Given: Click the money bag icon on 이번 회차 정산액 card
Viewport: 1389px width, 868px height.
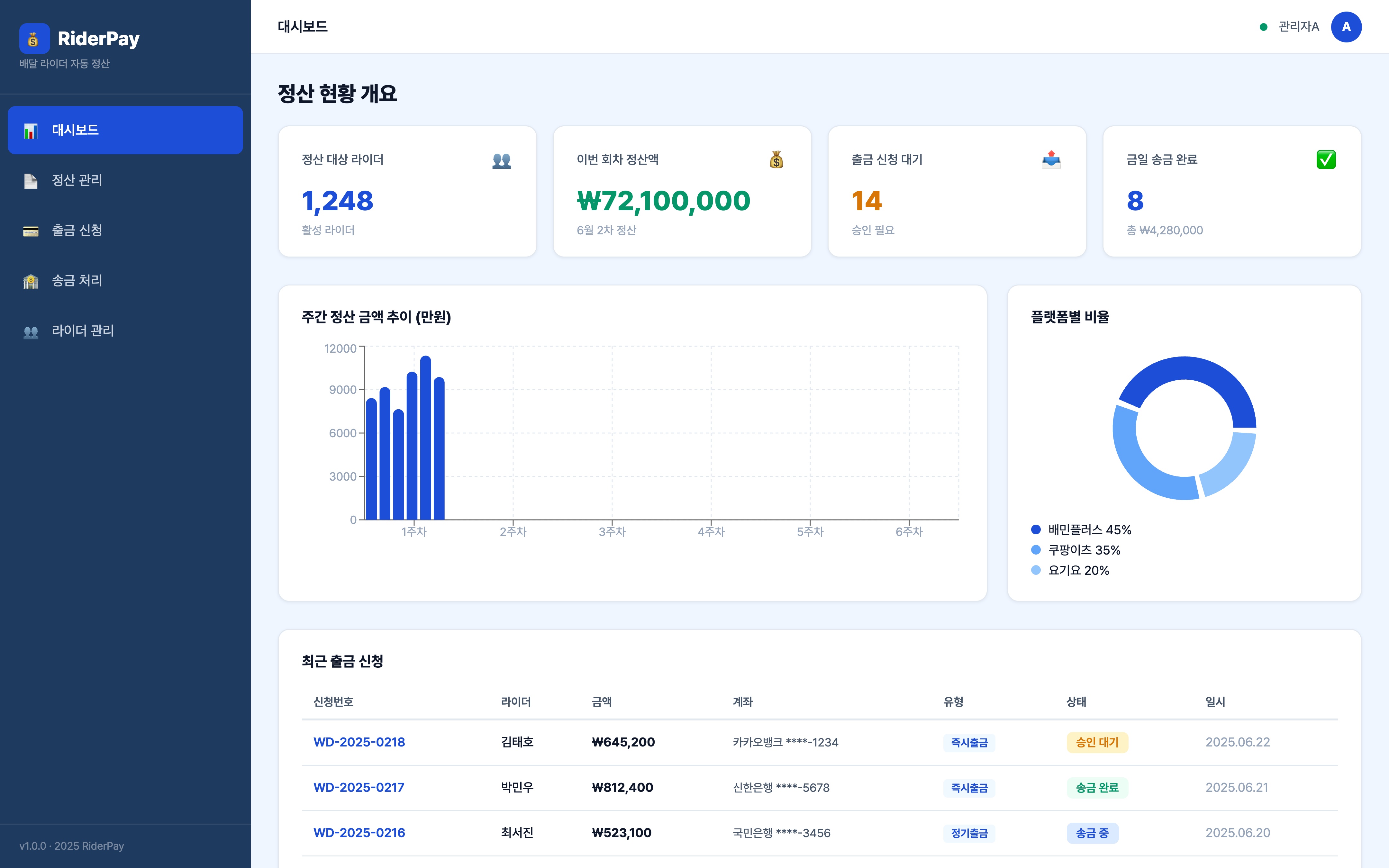Looking at the screenshot, I should (x=776, y=159).
